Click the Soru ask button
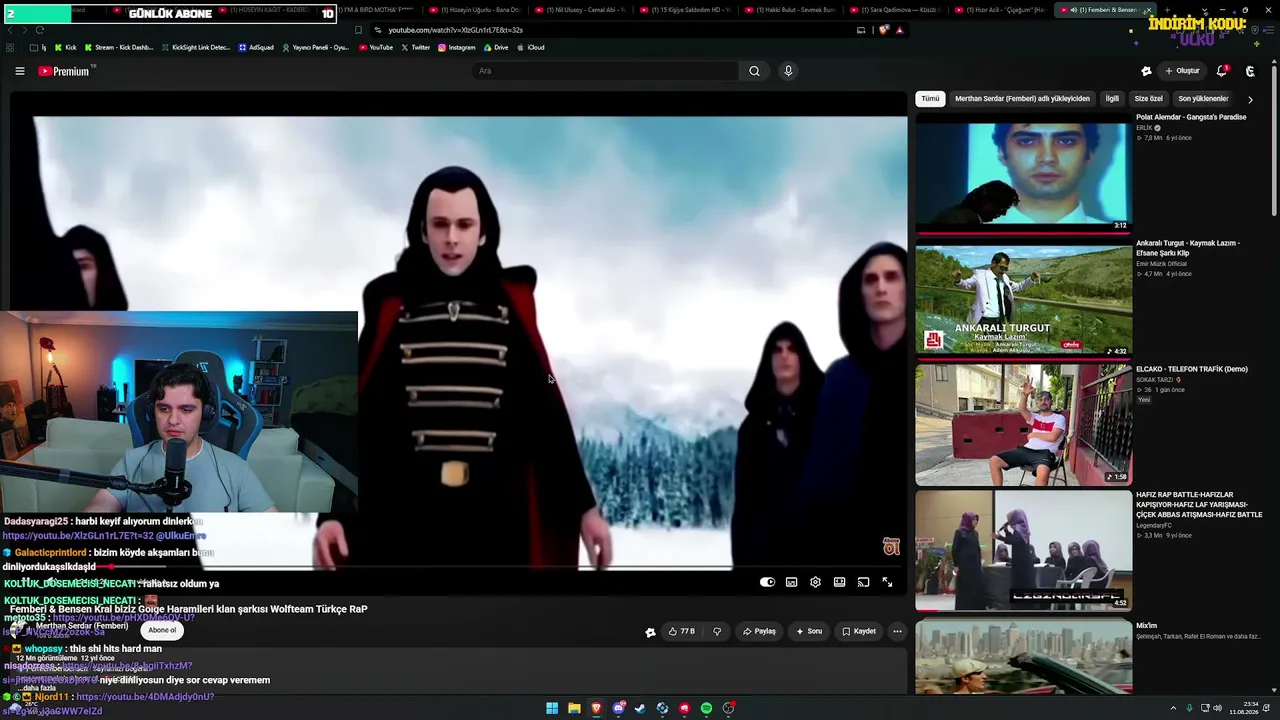Screen dimensions: 1280x720 809,631
